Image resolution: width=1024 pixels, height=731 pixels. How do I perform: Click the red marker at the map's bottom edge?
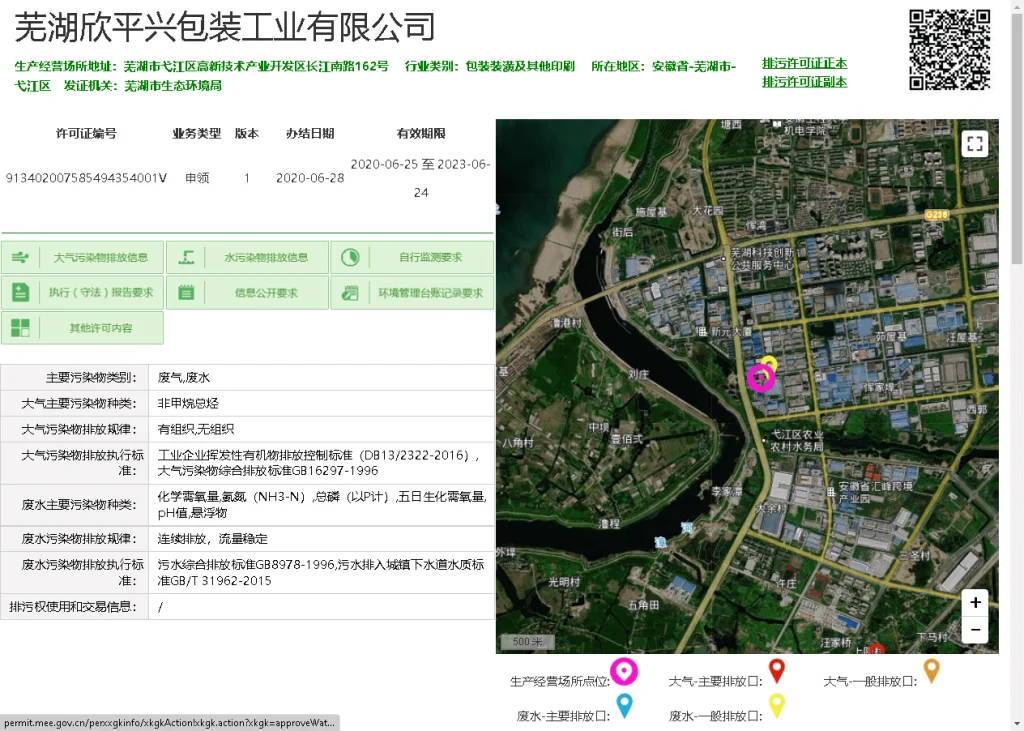[x=876, y=648]
